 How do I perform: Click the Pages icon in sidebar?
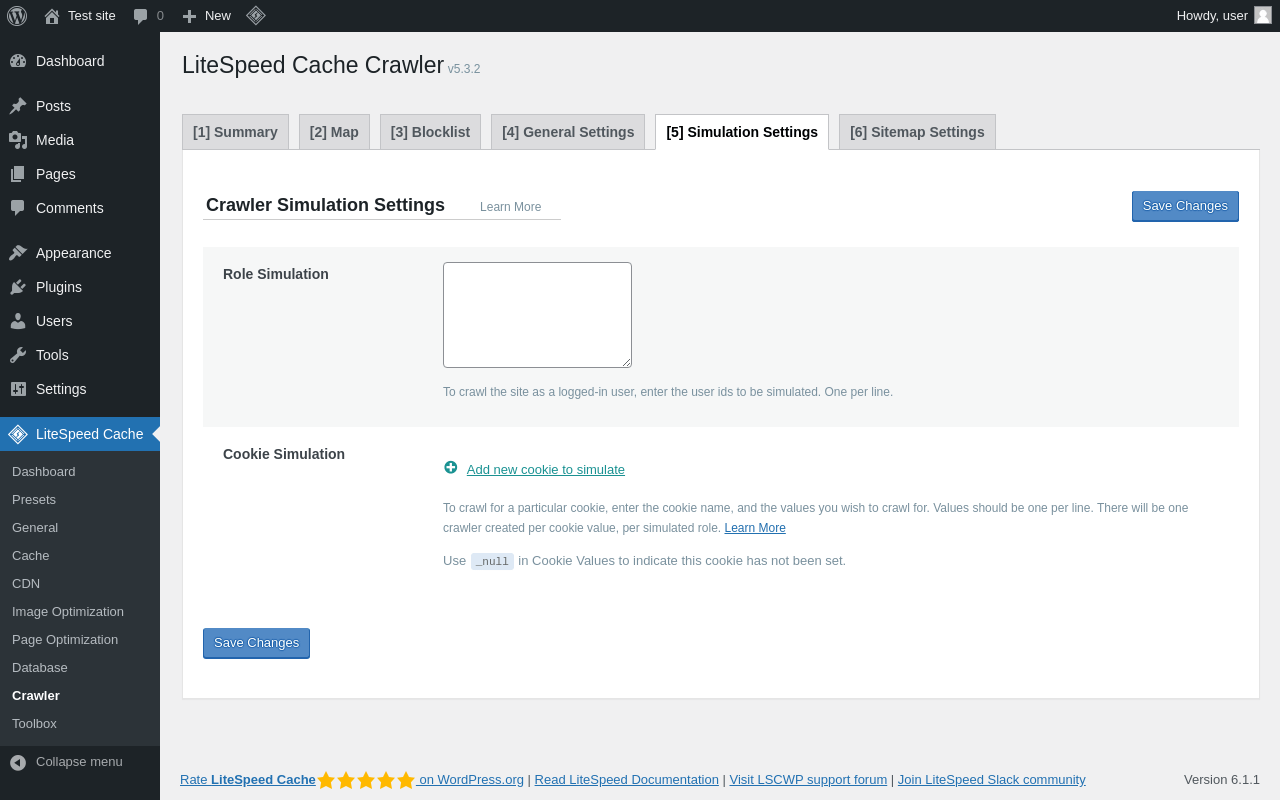18,174
